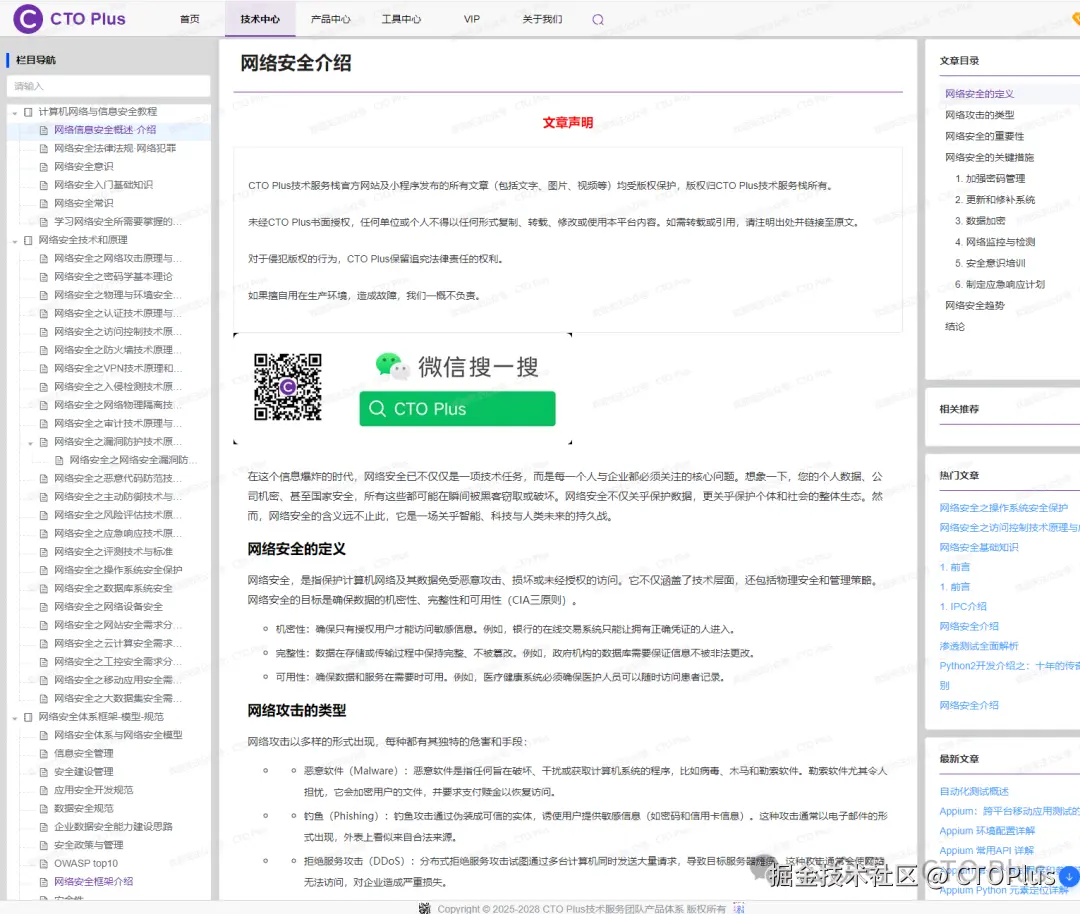Click the QR code image in the article
Screen dimensions: 1080x914
click(x=289, y=385)
